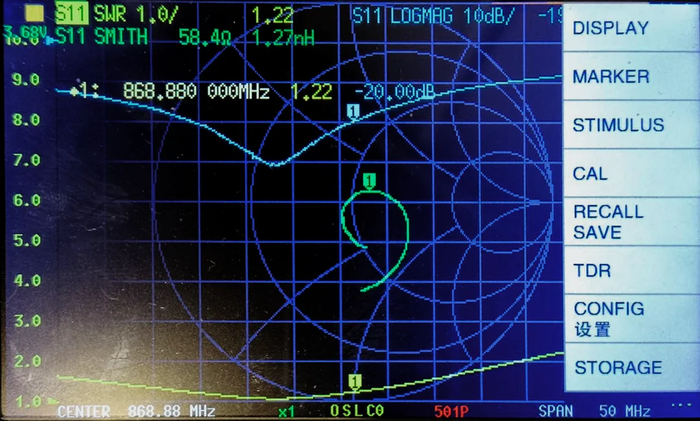Screen dimensions: 700x421
Task: Tap the 1.27nH inductance readout
Action: [283, 38]
